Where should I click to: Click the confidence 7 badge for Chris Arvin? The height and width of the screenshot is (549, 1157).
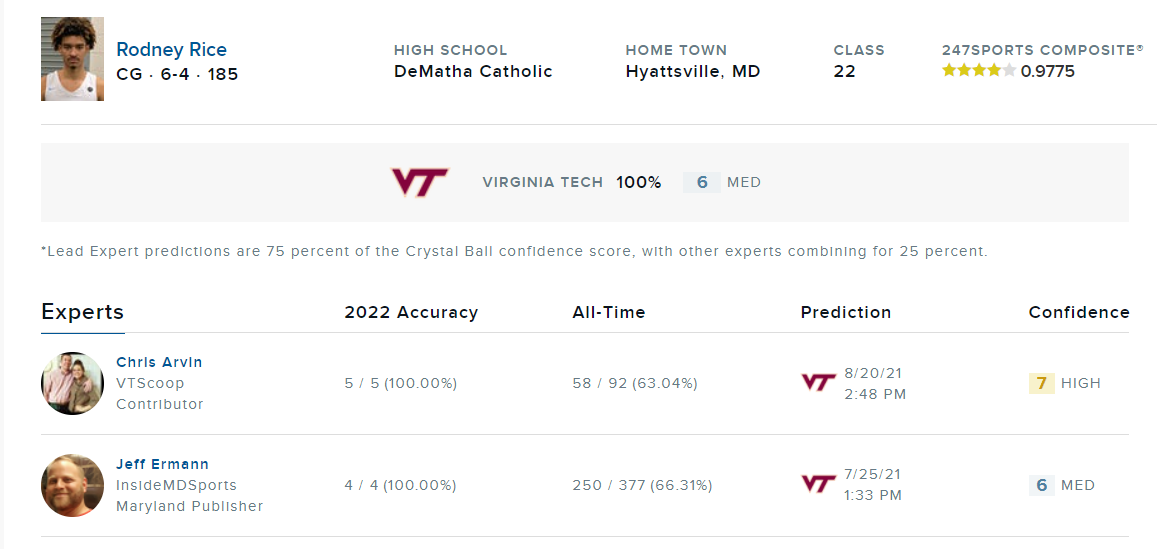point(1041,383)
